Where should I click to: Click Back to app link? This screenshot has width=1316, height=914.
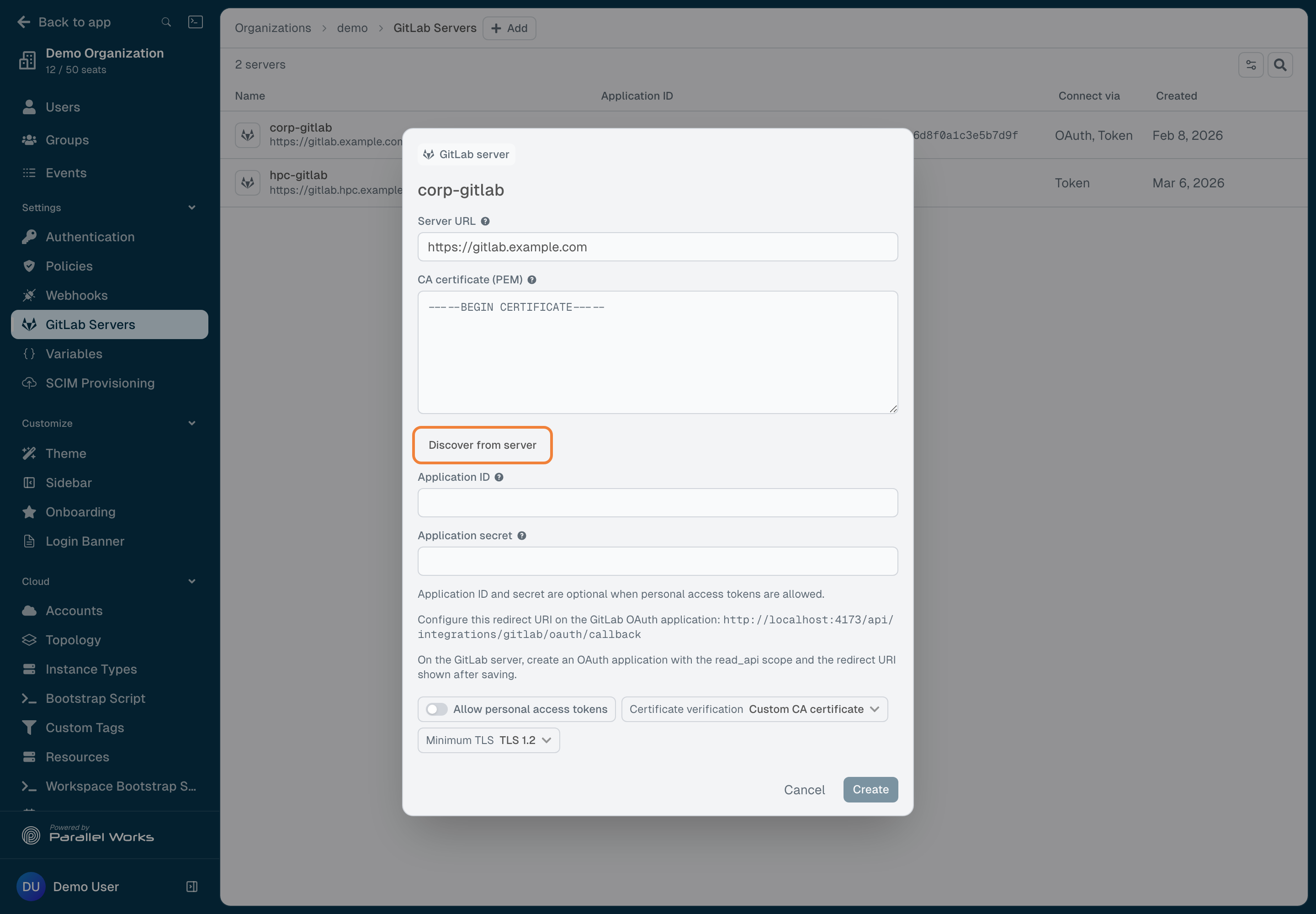pos(64,22)
